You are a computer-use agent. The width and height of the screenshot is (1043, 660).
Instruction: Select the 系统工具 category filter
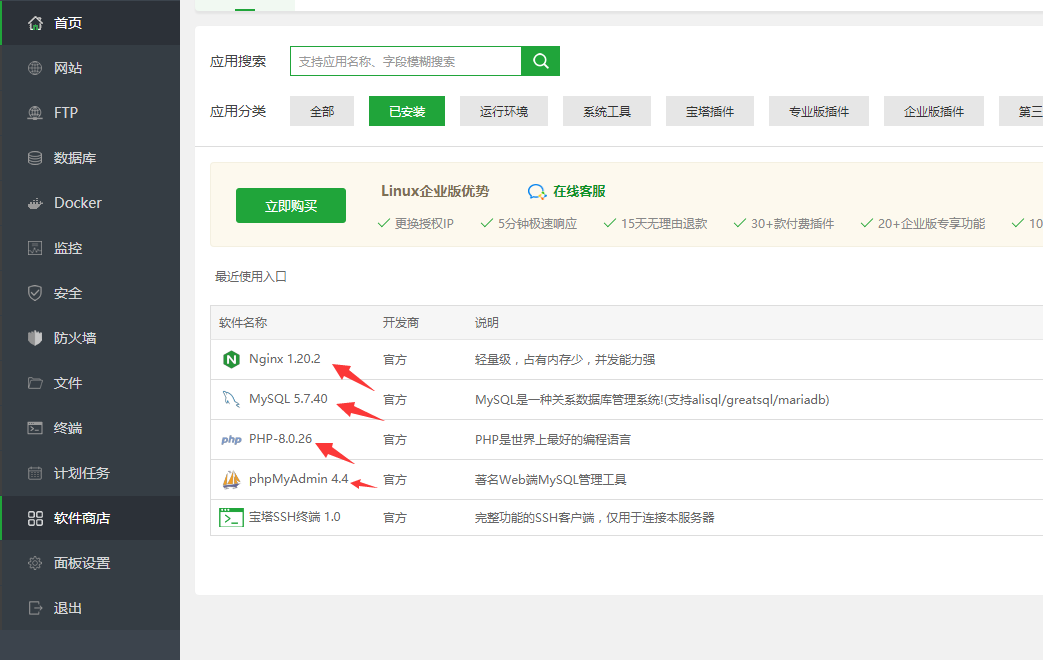pos(607,111)
